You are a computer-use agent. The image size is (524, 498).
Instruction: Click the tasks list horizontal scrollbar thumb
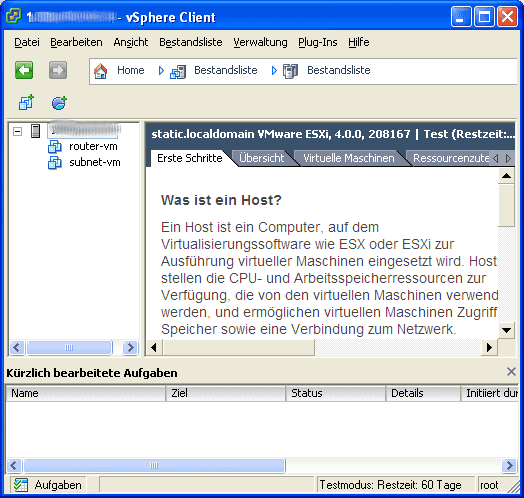coord(154,465)
